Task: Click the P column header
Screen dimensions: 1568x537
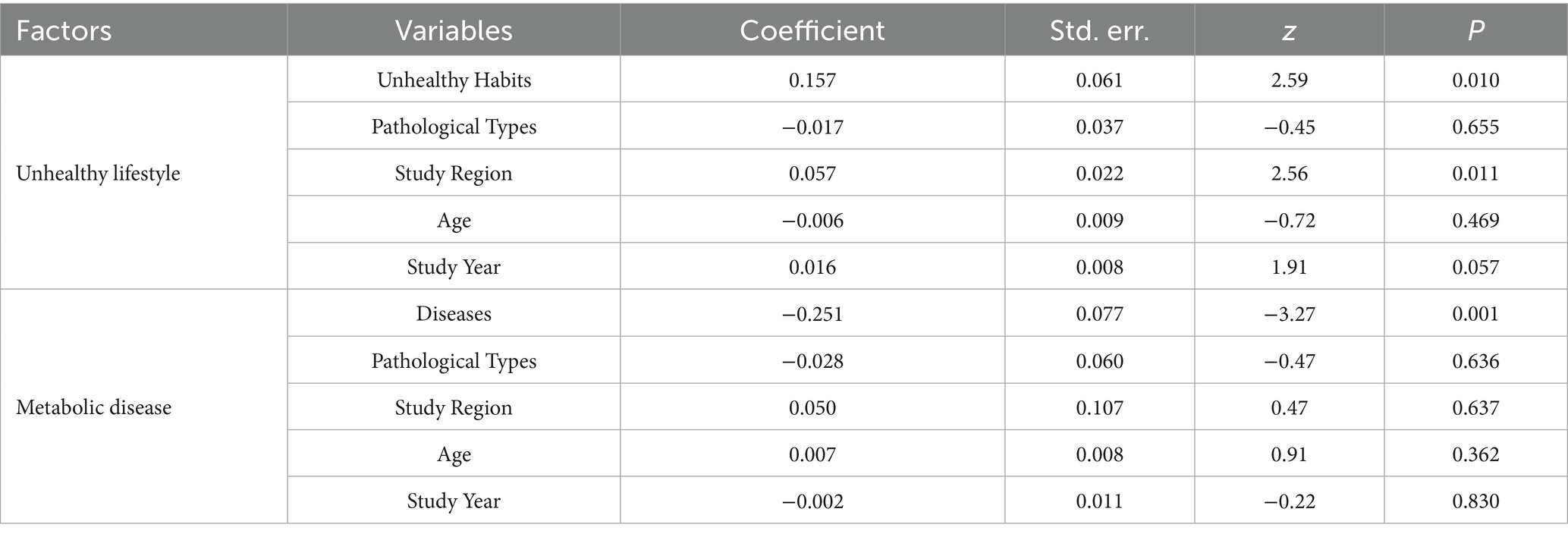Action: [1475, 31]
